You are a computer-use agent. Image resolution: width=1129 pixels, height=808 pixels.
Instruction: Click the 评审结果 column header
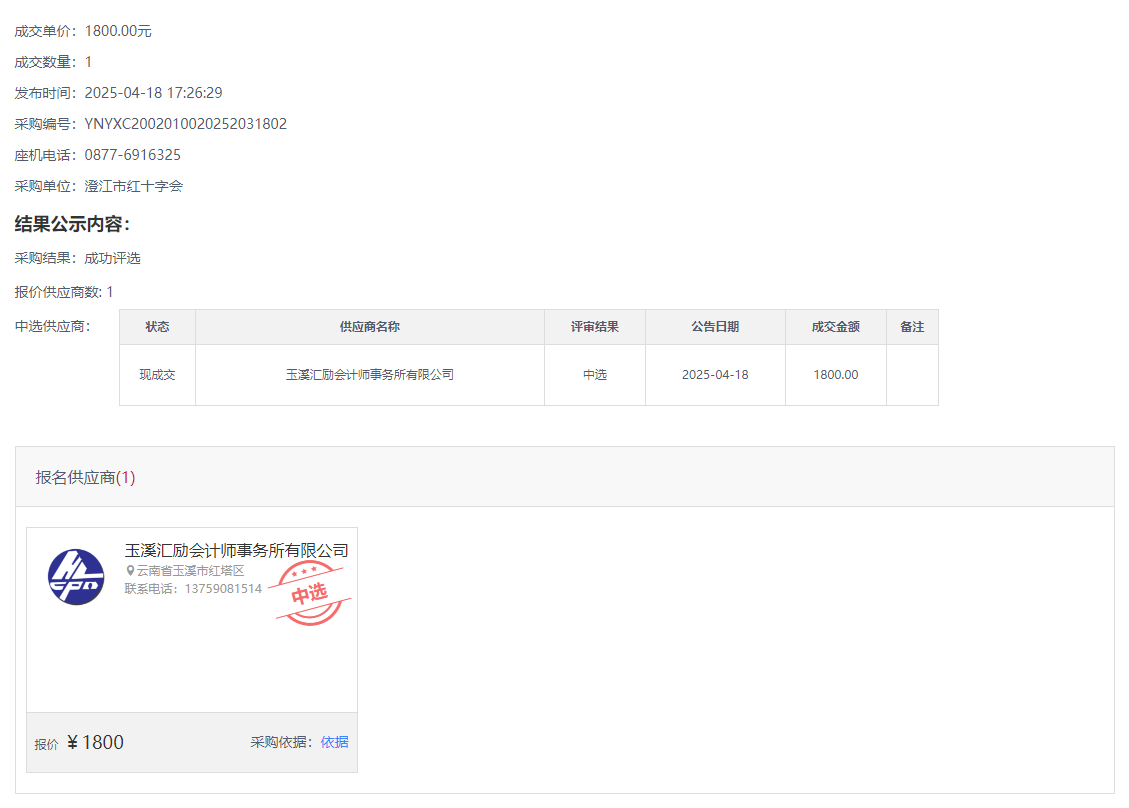pyautogui.click(x=595, y=327)
